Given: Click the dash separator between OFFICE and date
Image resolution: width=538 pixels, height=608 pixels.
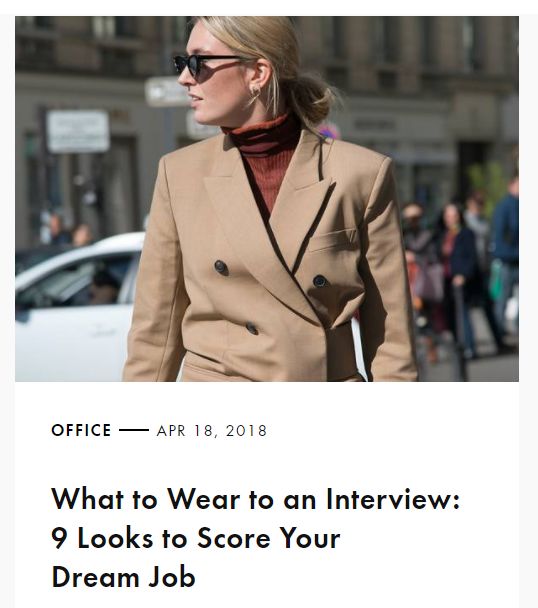Looking at the screenshot, I should click(x=134, y=430).
